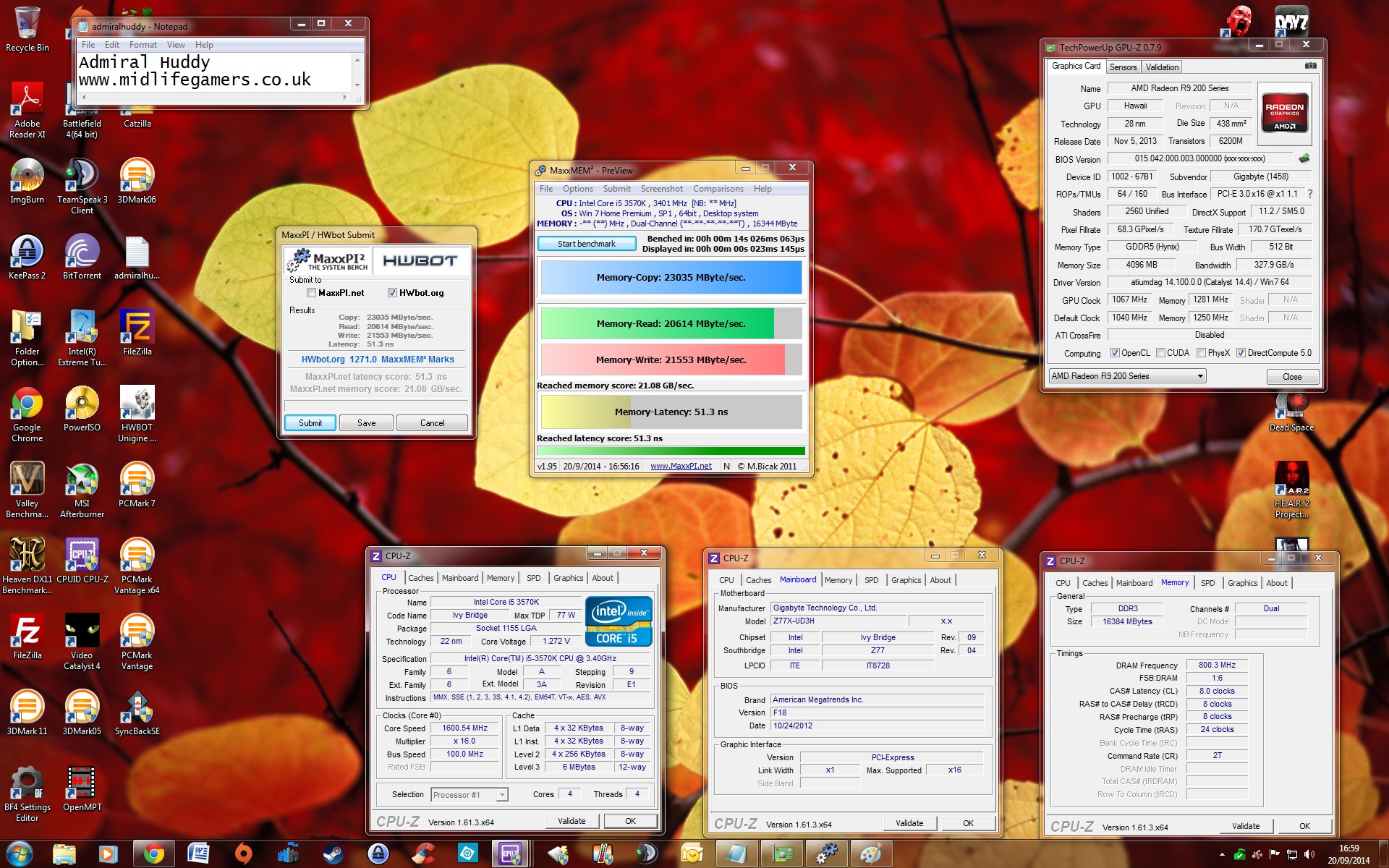Click the Windows Start orb
This screenshot has height=868, width=1389.
pos(19,854)
